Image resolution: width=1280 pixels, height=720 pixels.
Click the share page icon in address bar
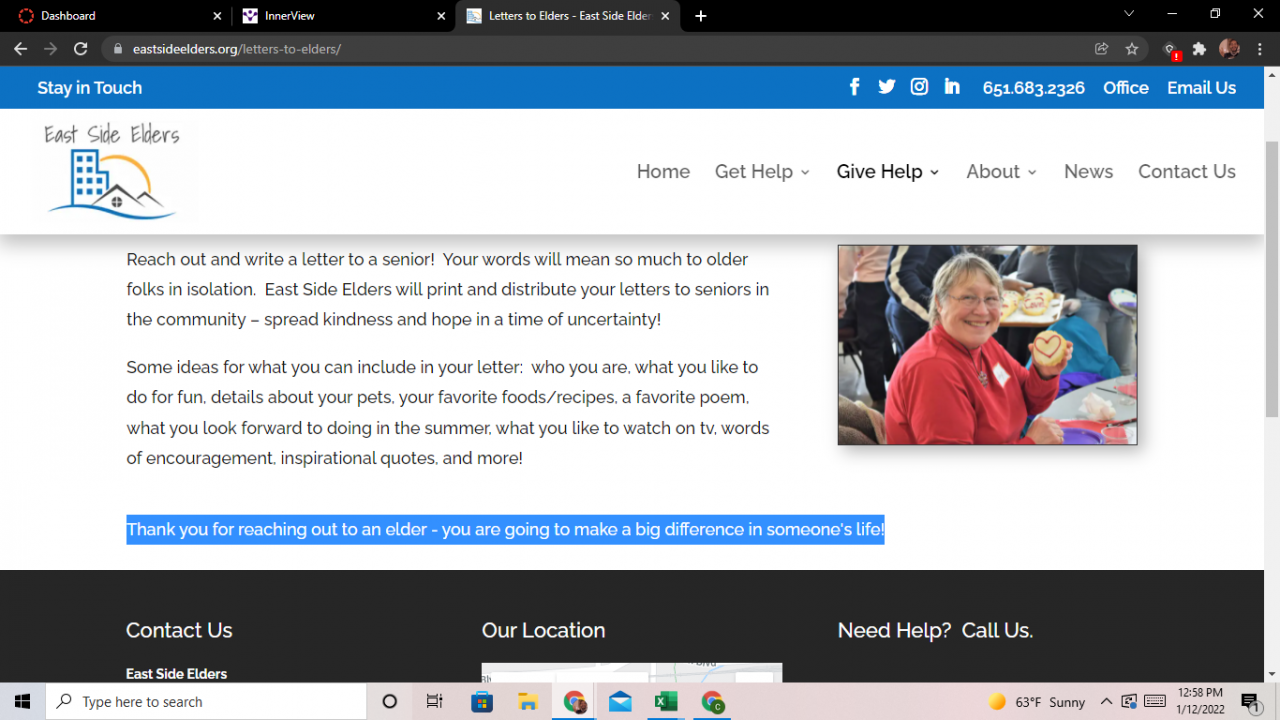[x=1102, y=48]
